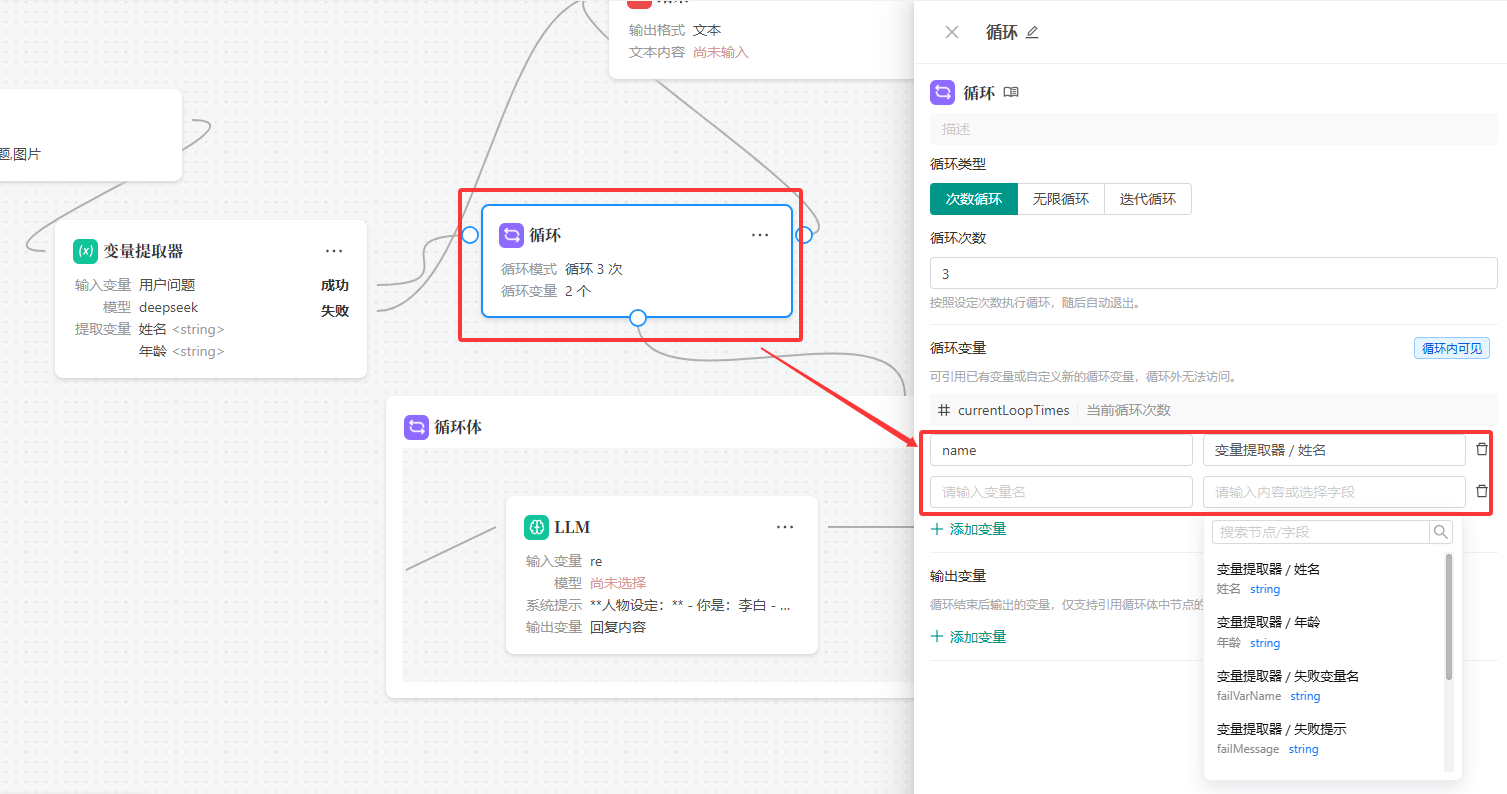Add a loop variable under 循环变量
This screenshot has width=1507, height=794.
click(969, 529)
